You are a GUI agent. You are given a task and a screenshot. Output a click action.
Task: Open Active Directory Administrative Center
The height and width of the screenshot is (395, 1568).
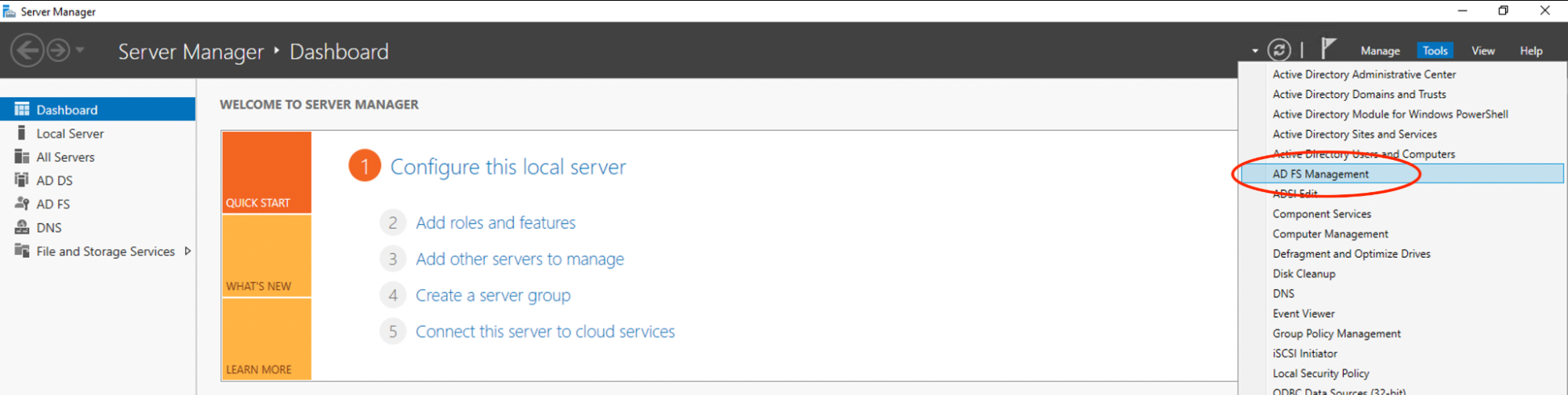click(x=1364, y=74)
